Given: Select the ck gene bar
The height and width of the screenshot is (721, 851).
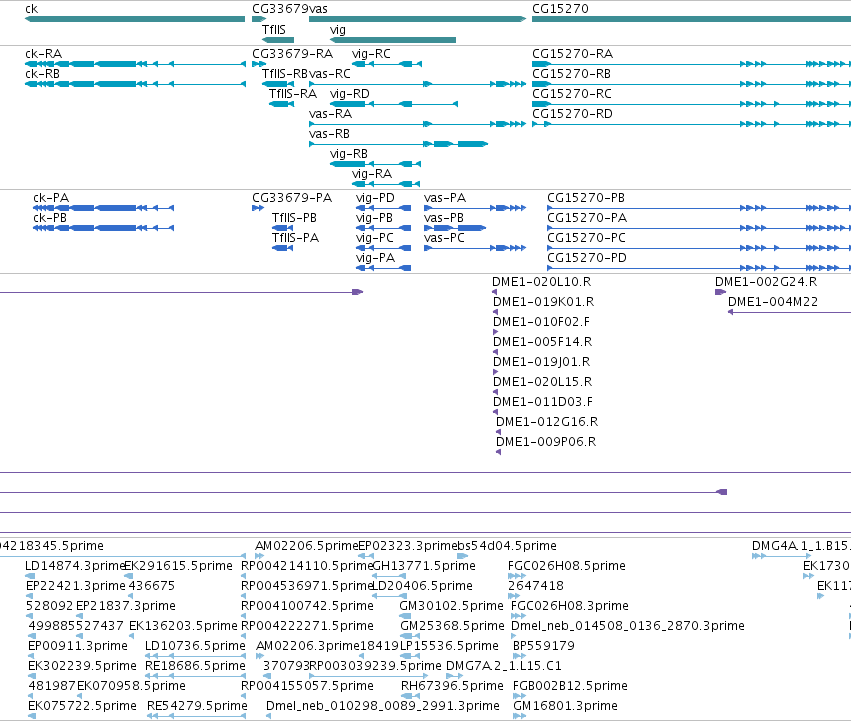Looking at the screenshot, I should [135, 19].
